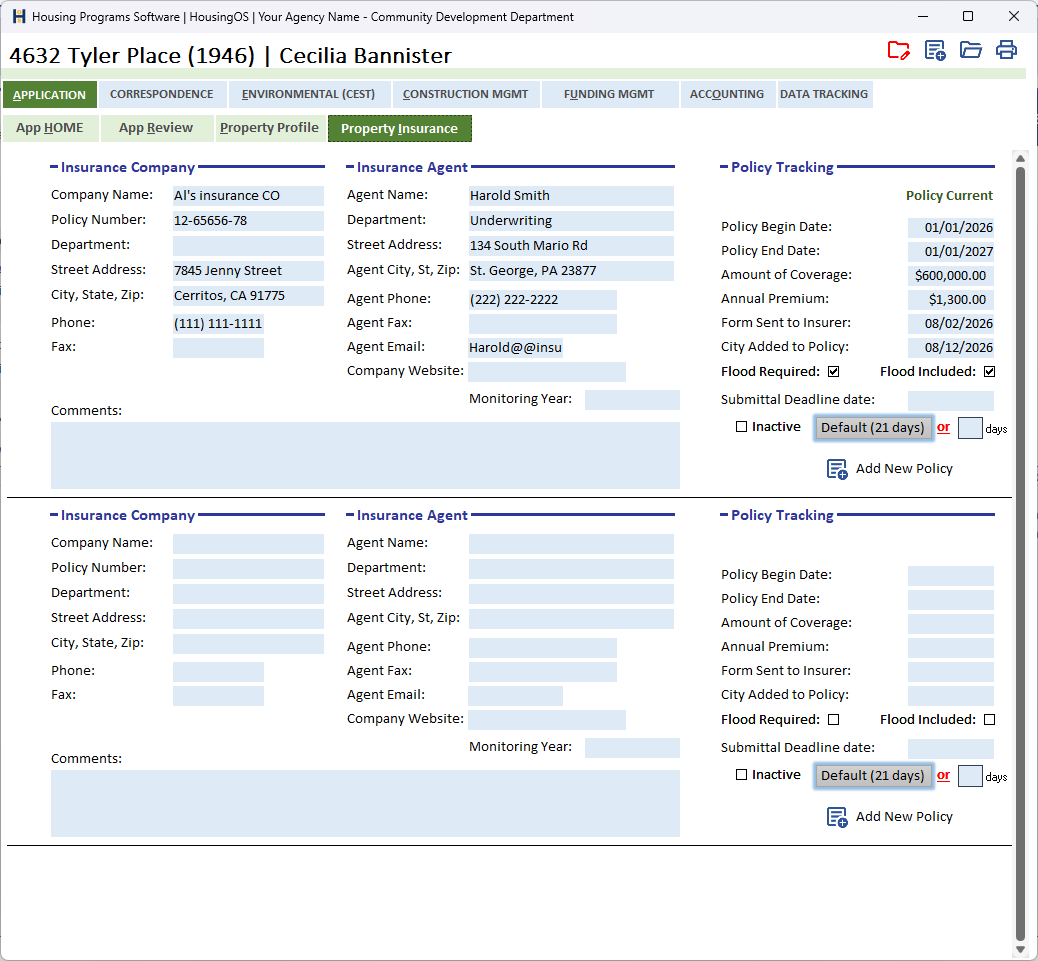Click Policy Begin Date field in second policy
This screenshot has height=961, width=1038.
click(951, 576)
